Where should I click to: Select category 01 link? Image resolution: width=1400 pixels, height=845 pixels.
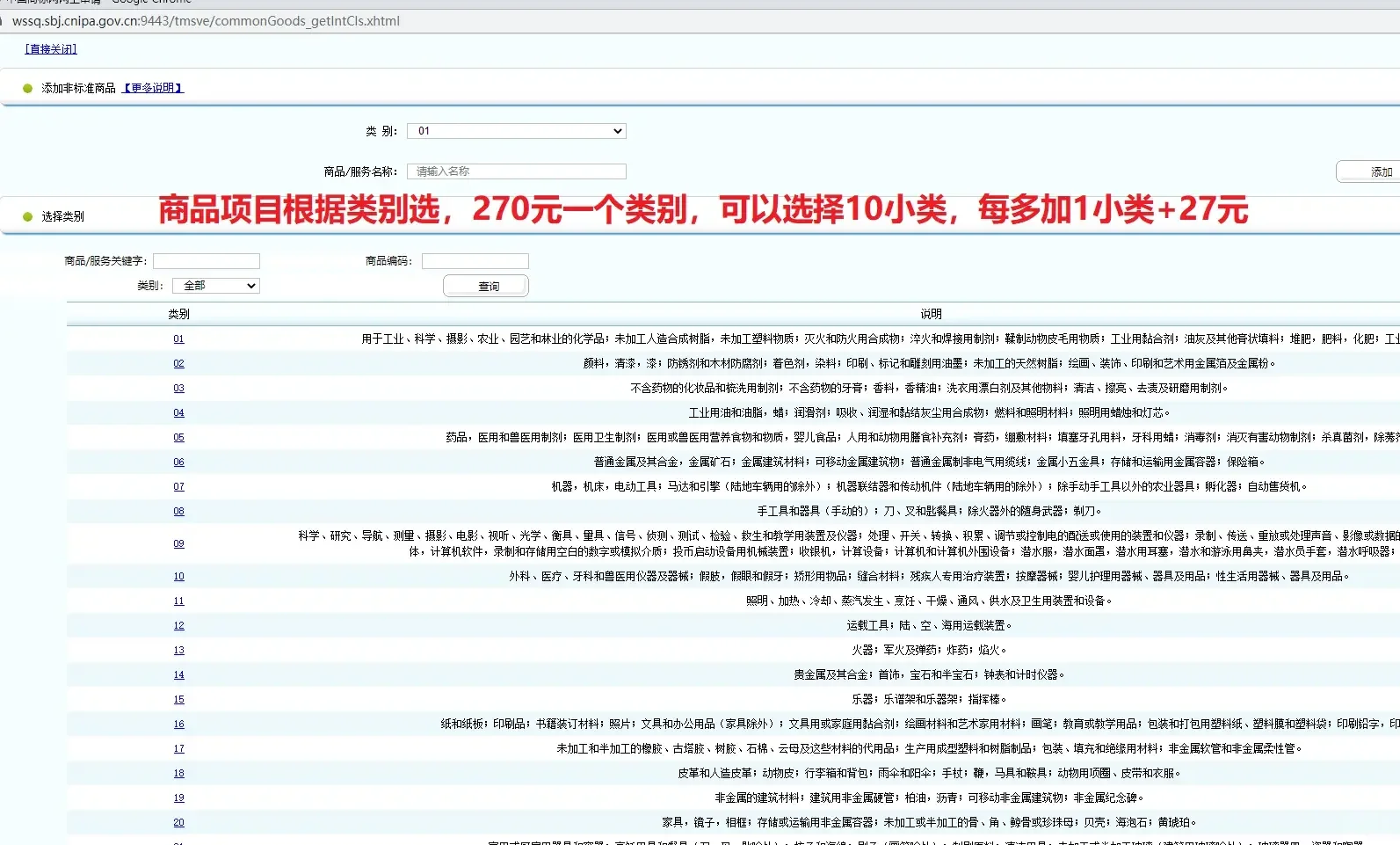click(178, 339)
